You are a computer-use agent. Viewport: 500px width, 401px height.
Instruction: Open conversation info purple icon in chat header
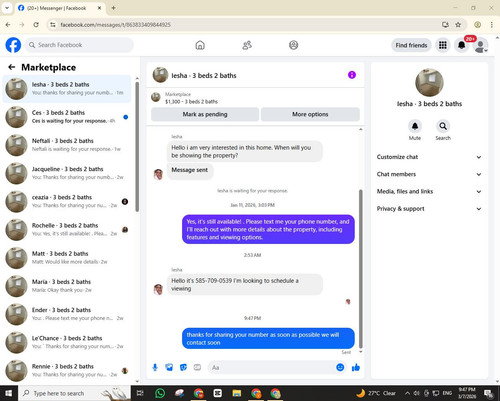(x=352, y=75)
